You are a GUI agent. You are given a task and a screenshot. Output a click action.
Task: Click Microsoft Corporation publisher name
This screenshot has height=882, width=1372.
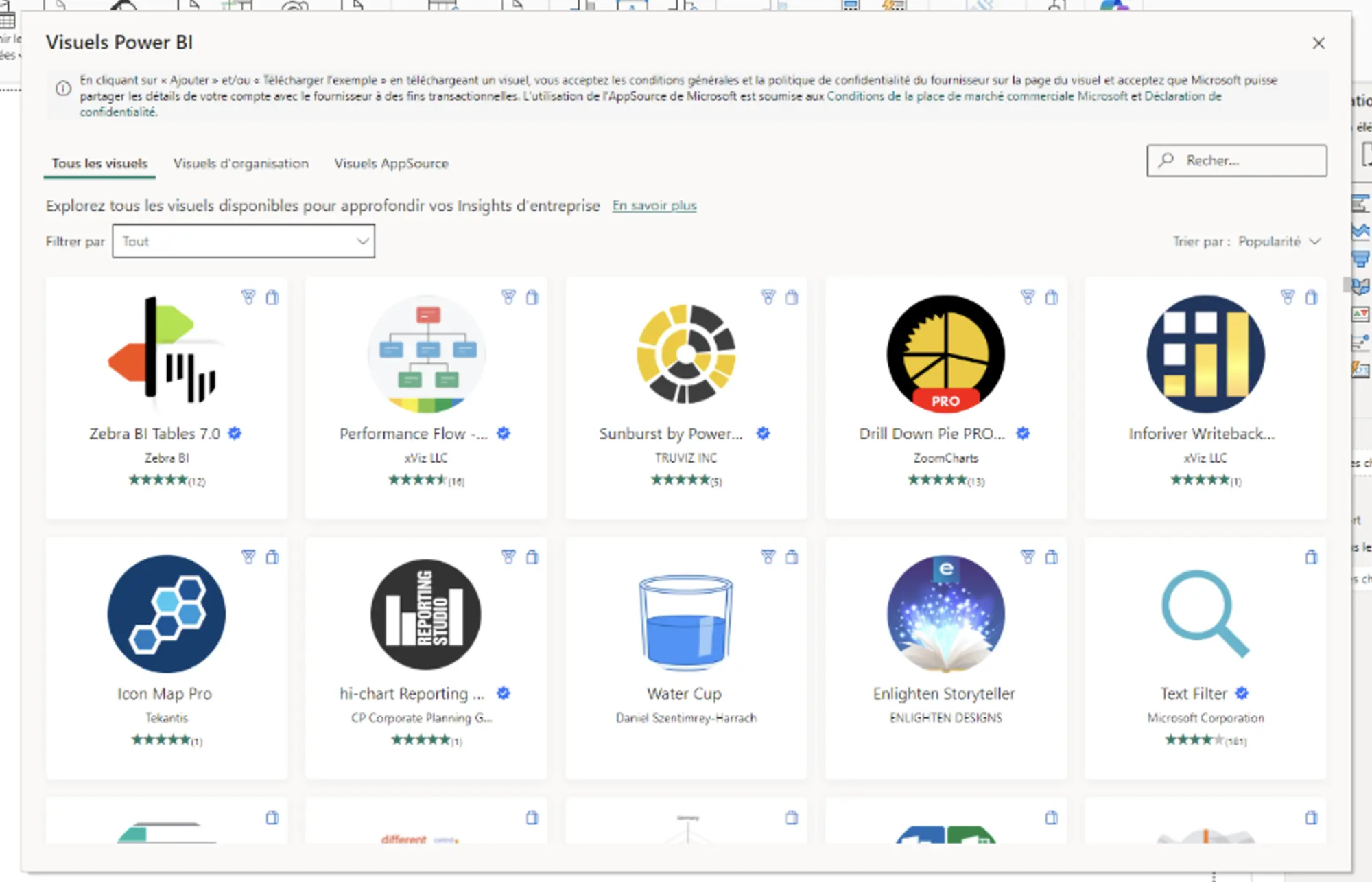(x=1205, y=718)
